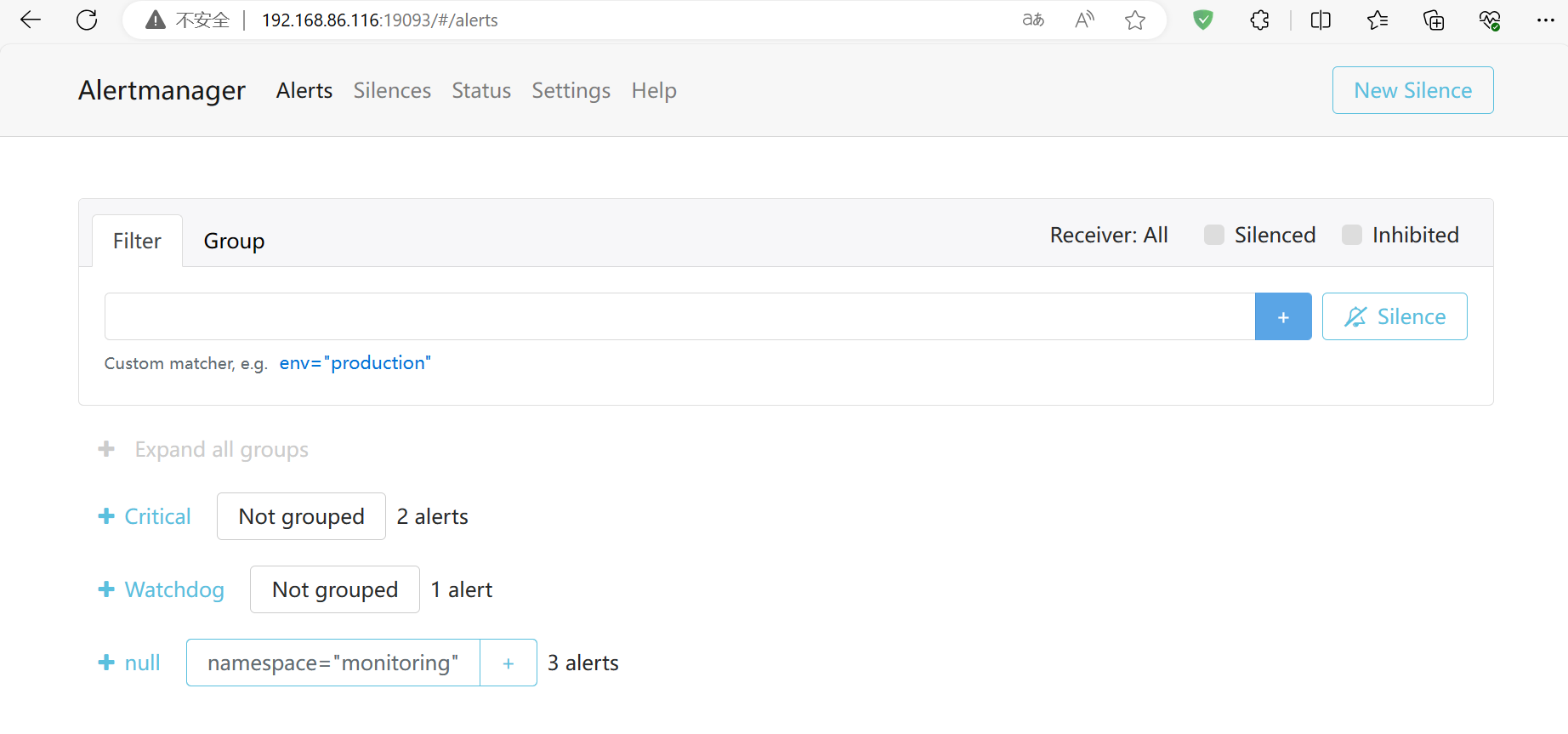Click the browser address bar URL
This screenshot has height=734, width=1568.
(380, 20)
